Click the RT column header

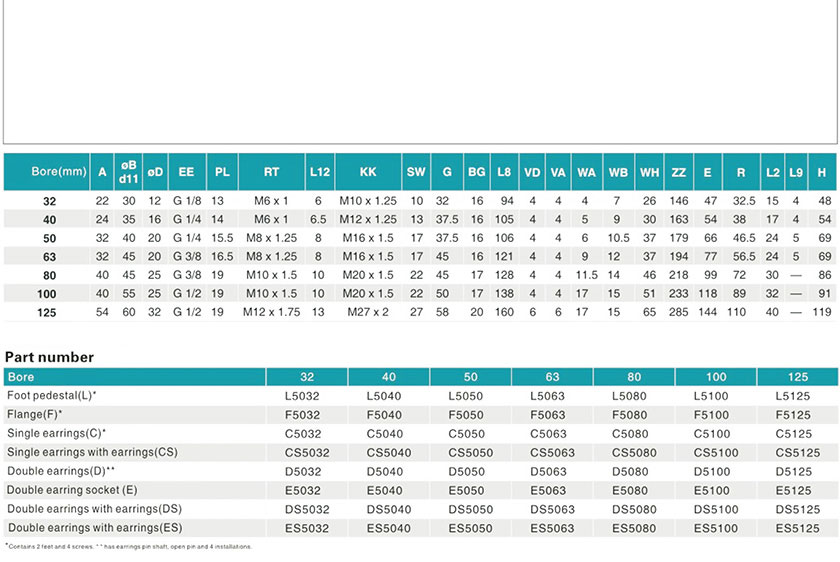point(271,172)
